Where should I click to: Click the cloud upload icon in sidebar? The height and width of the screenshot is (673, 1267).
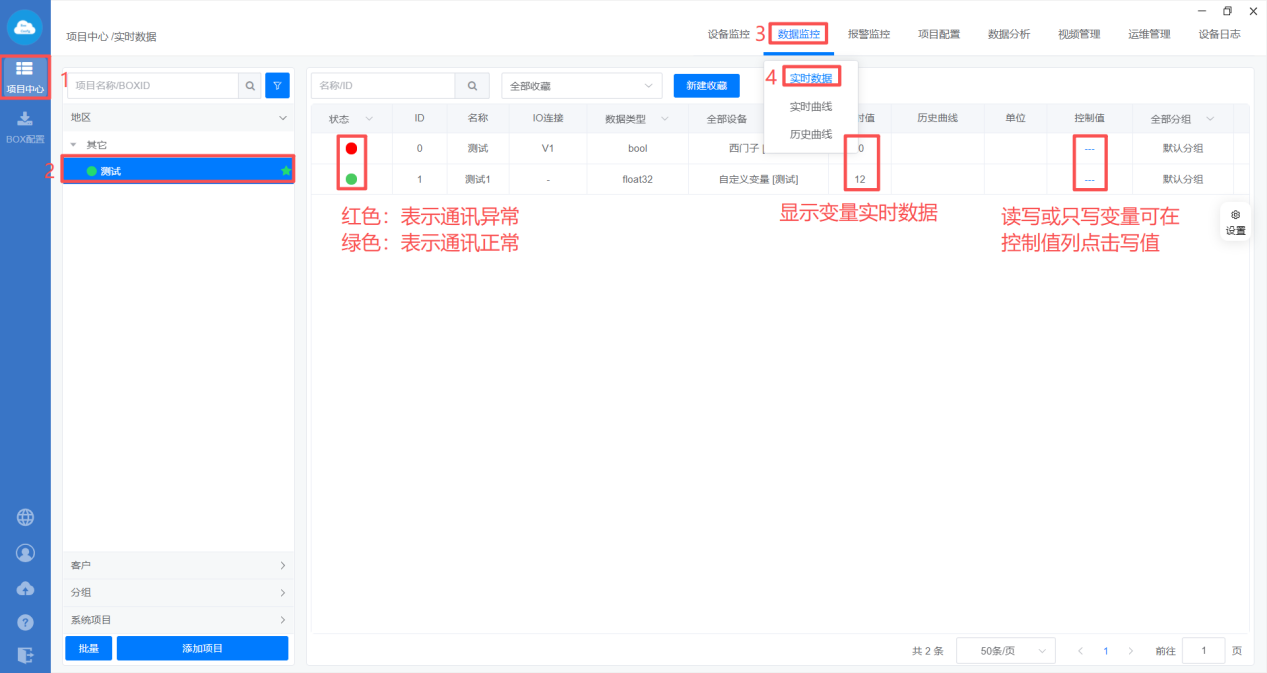pos(25,588)
